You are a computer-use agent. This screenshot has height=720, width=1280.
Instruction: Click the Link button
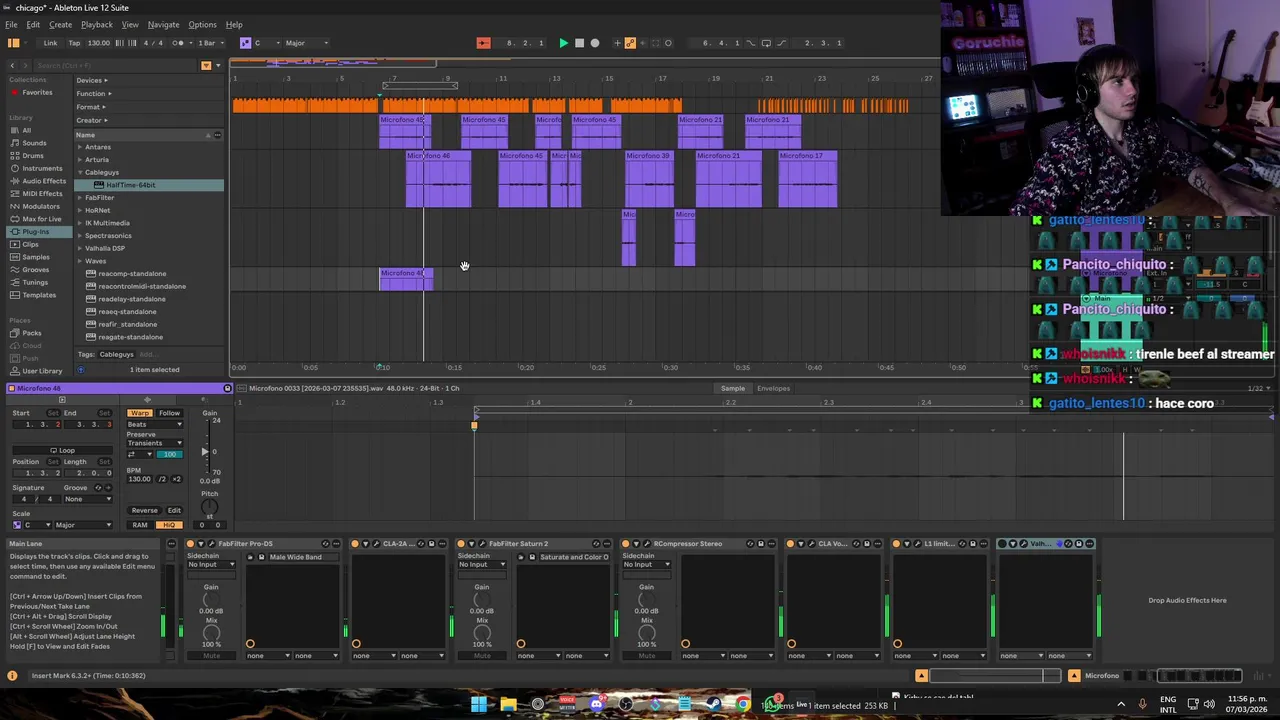[50, 43]
